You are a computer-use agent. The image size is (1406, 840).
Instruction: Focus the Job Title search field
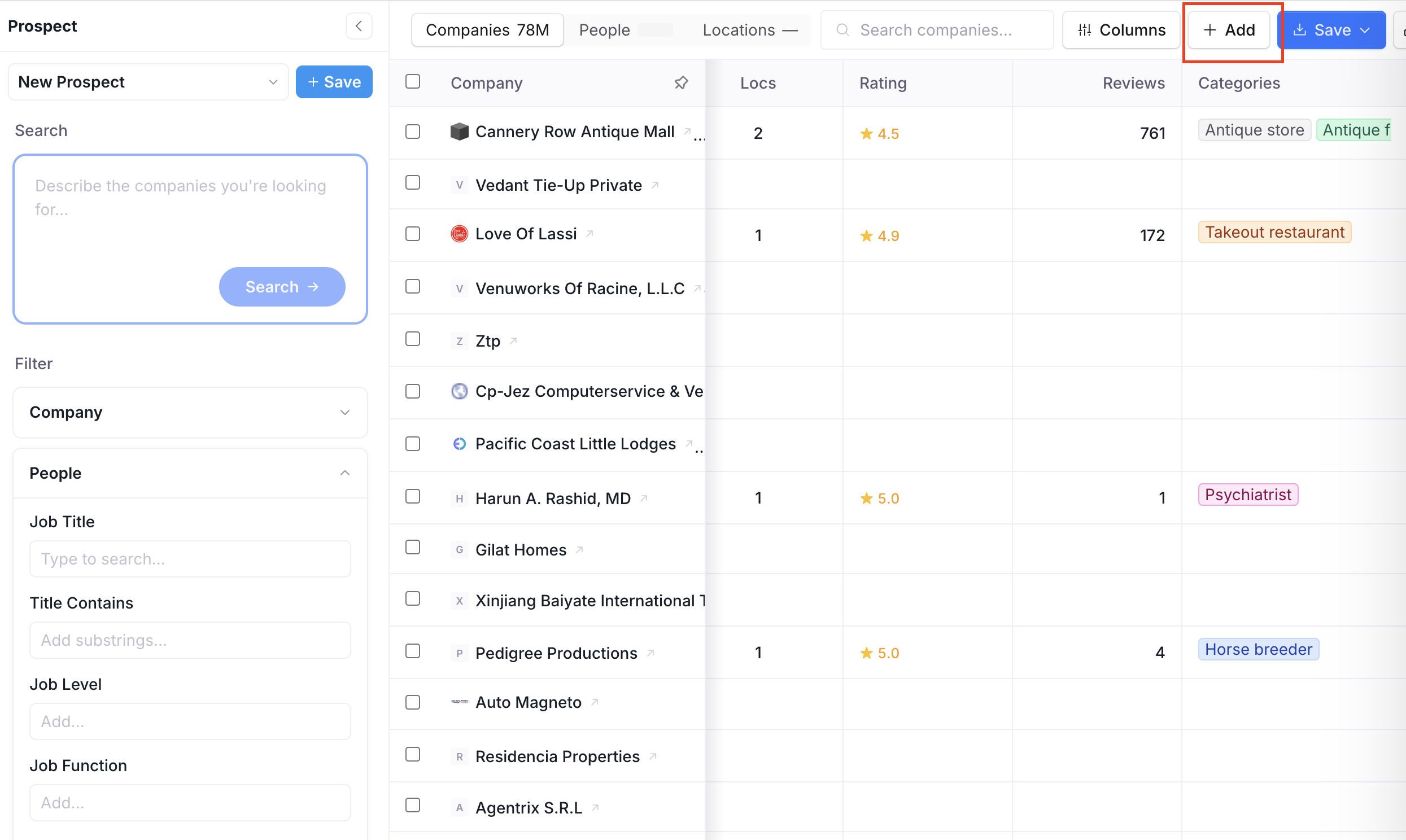point(190,559)
